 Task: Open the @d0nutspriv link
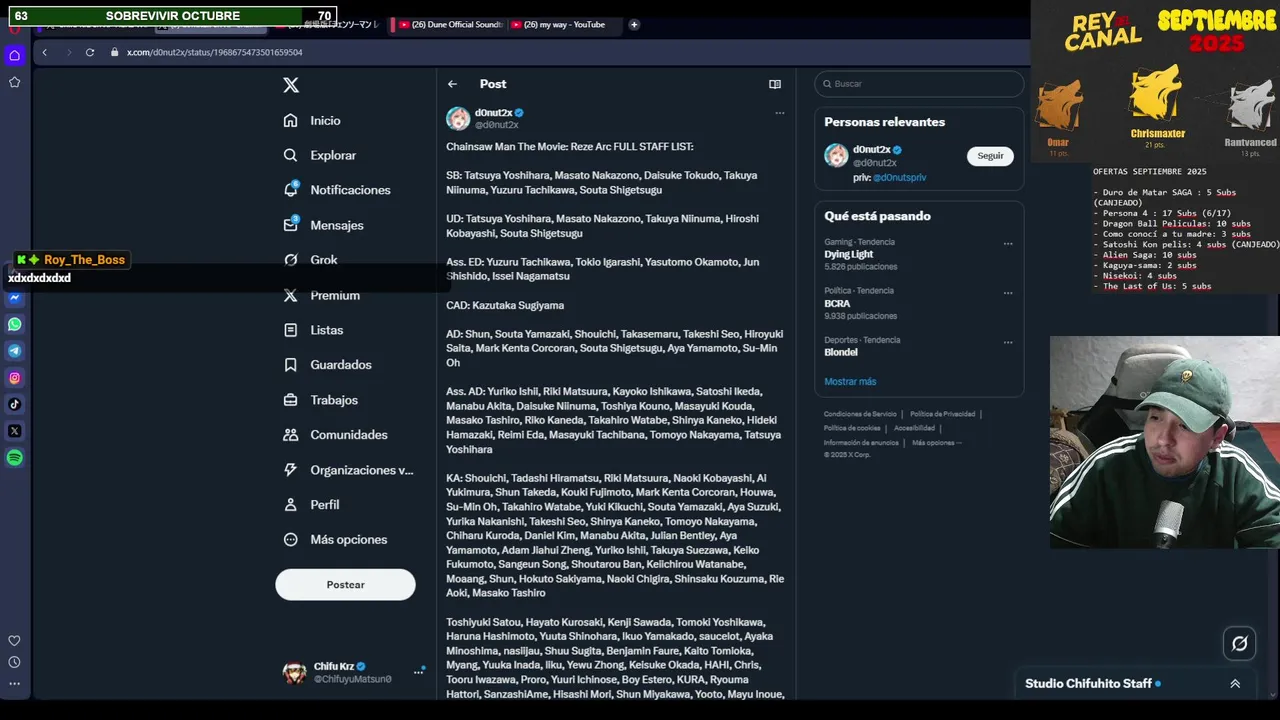899,177
